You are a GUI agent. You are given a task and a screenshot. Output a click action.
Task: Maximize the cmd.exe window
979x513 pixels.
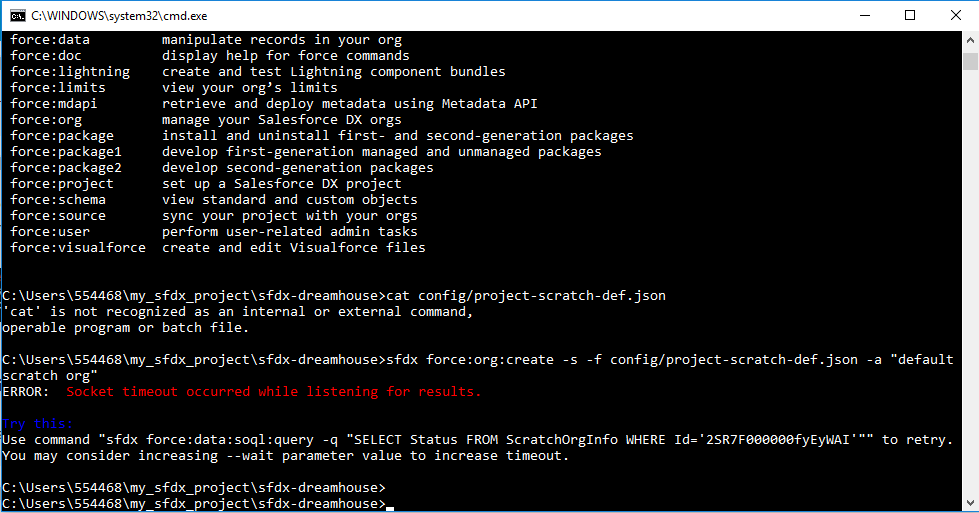[x=909, y=15]
